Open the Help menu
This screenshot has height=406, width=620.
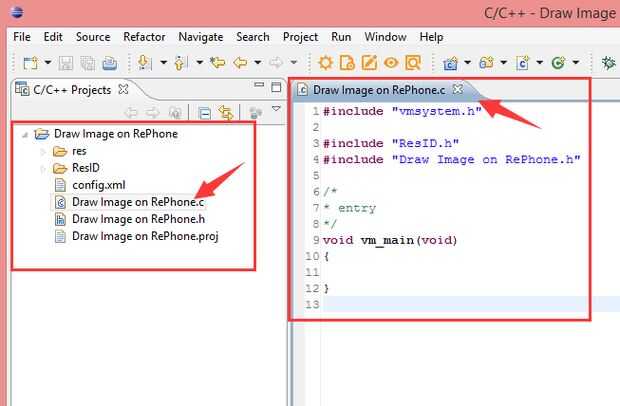(x=431, y=37)
